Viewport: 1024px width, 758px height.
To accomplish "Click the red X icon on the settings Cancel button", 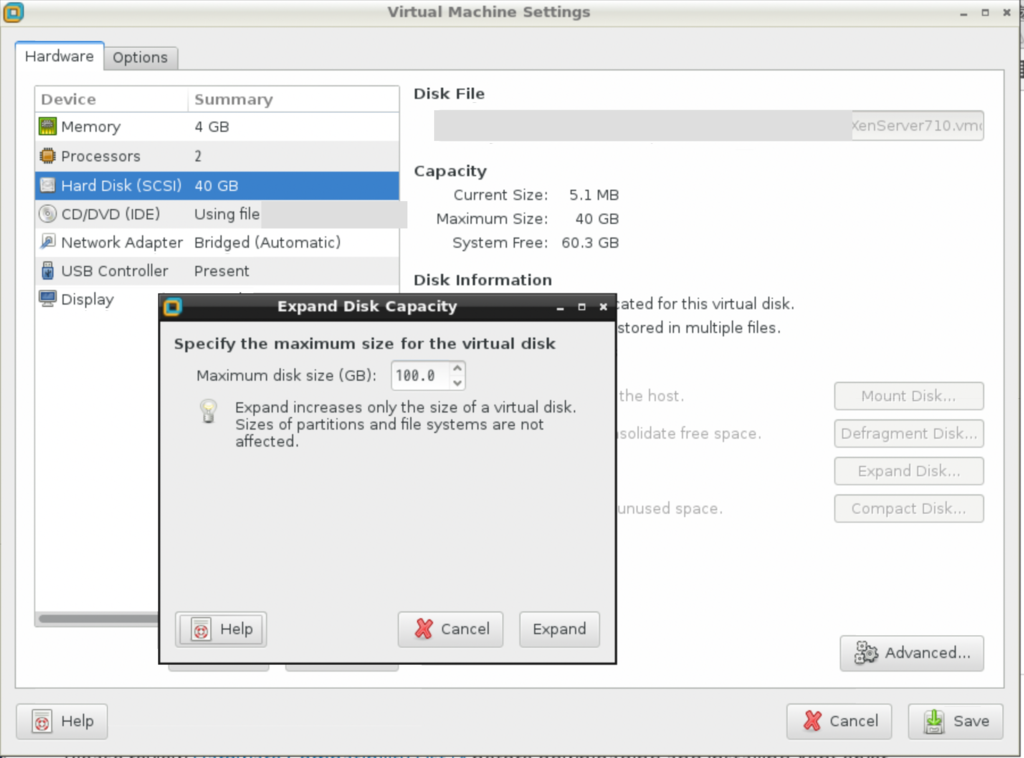I will (812, 721).
